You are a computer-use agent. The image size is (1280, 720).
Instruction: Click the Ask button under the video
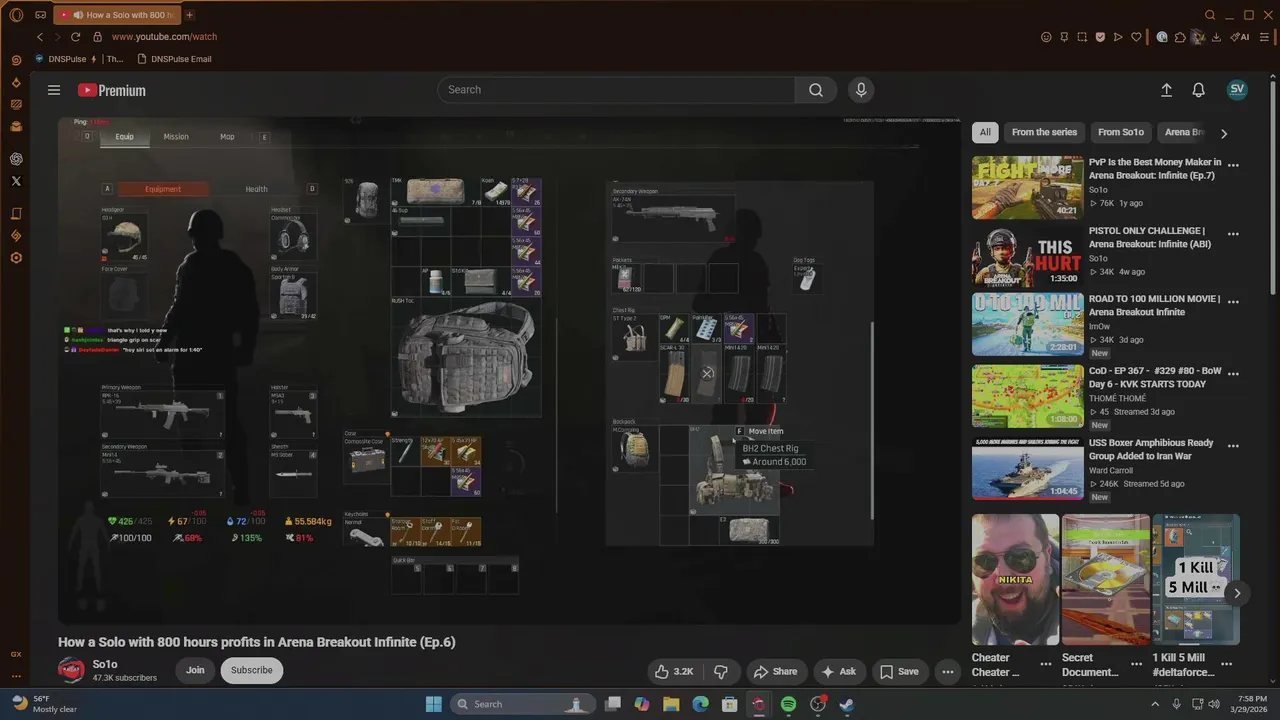point(838,672)
